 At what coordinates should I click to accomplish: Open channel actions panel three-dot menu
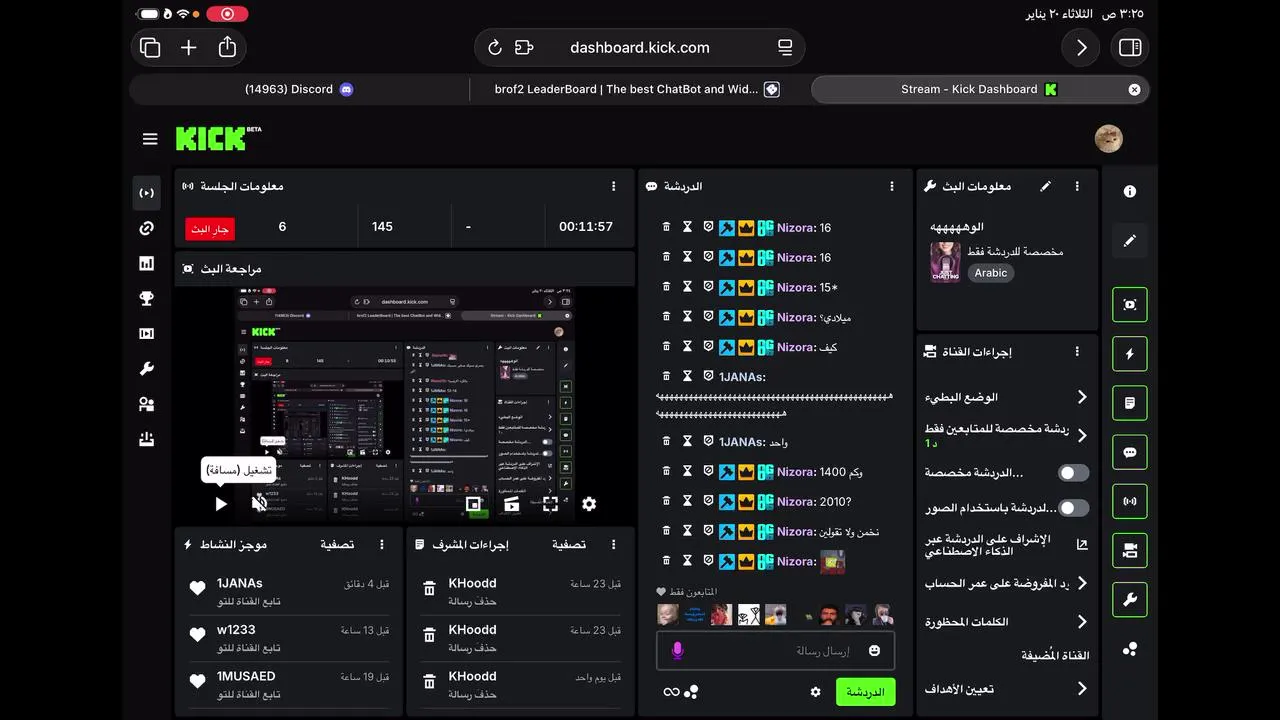[1077, 352]
